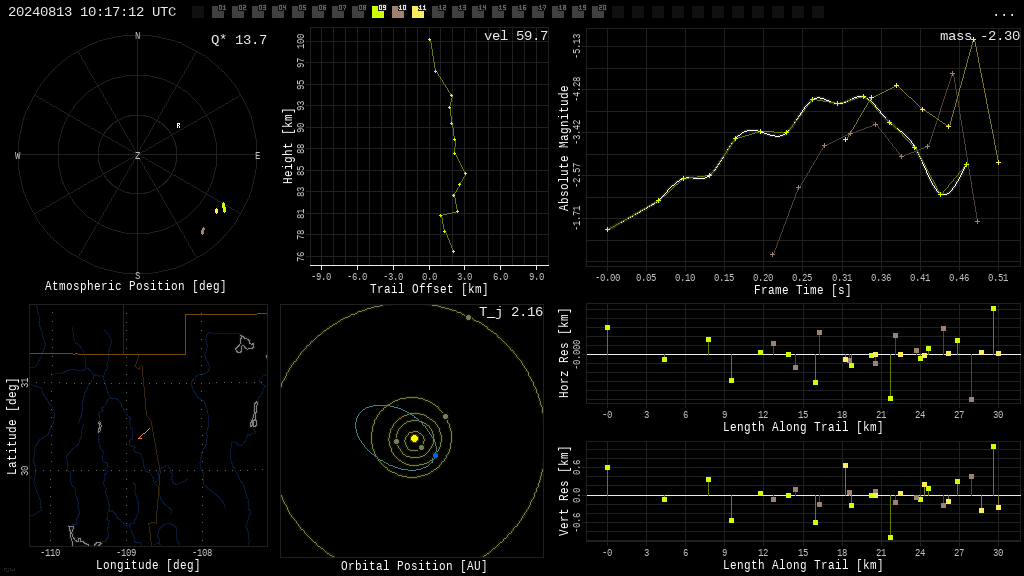Click the R radiant marker in sky plot
Viewport: 1024px width, 576px height.
pyautogui.click(x=178, y=125)
